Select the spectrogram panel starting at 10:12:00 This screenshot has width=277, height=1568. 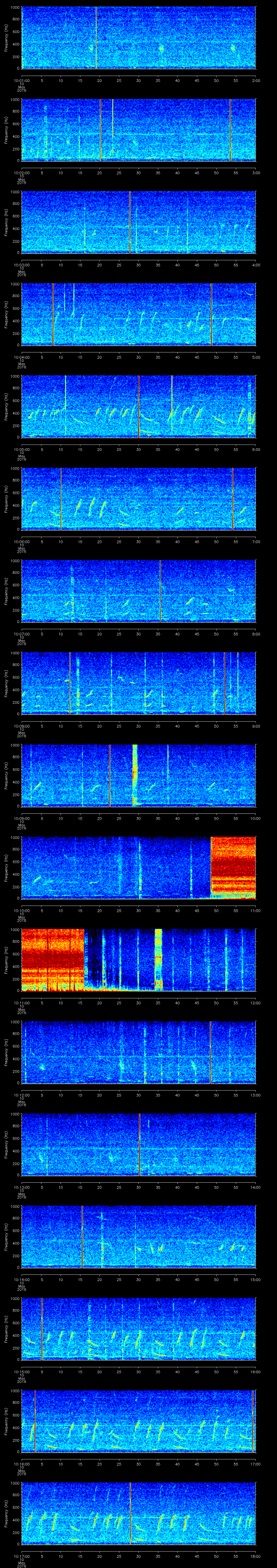139,1052
